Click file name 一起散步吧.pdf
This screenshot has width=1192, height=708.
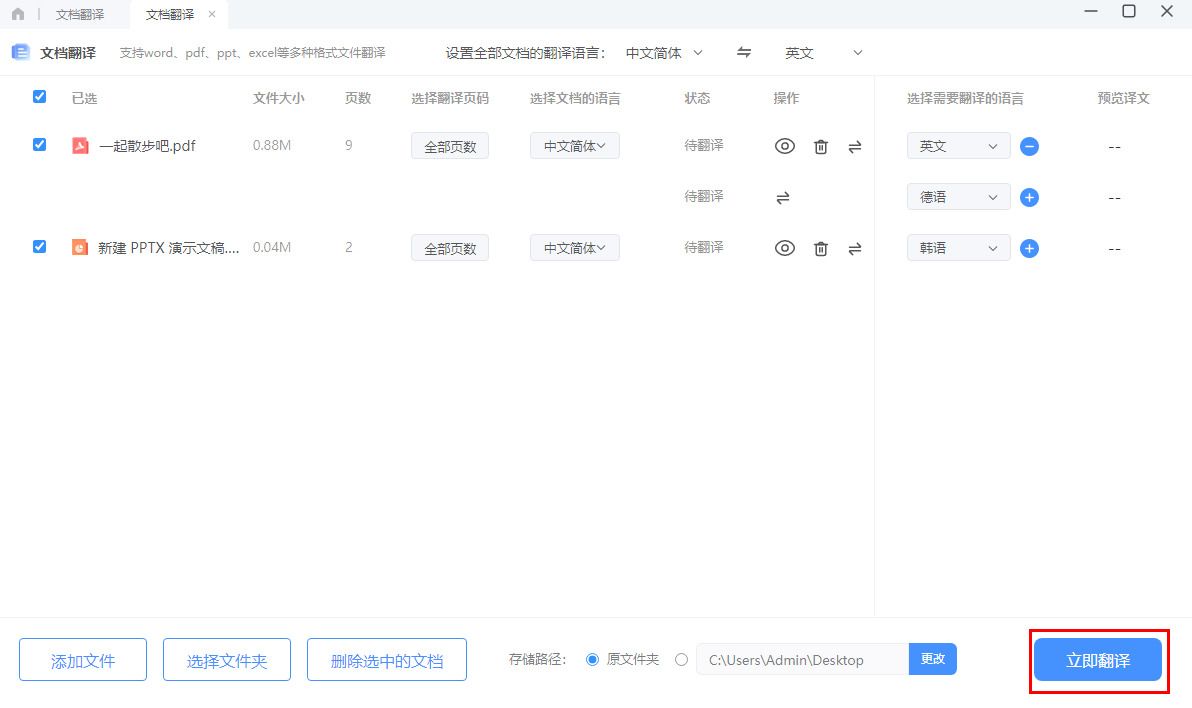click(x=147, y=146)
